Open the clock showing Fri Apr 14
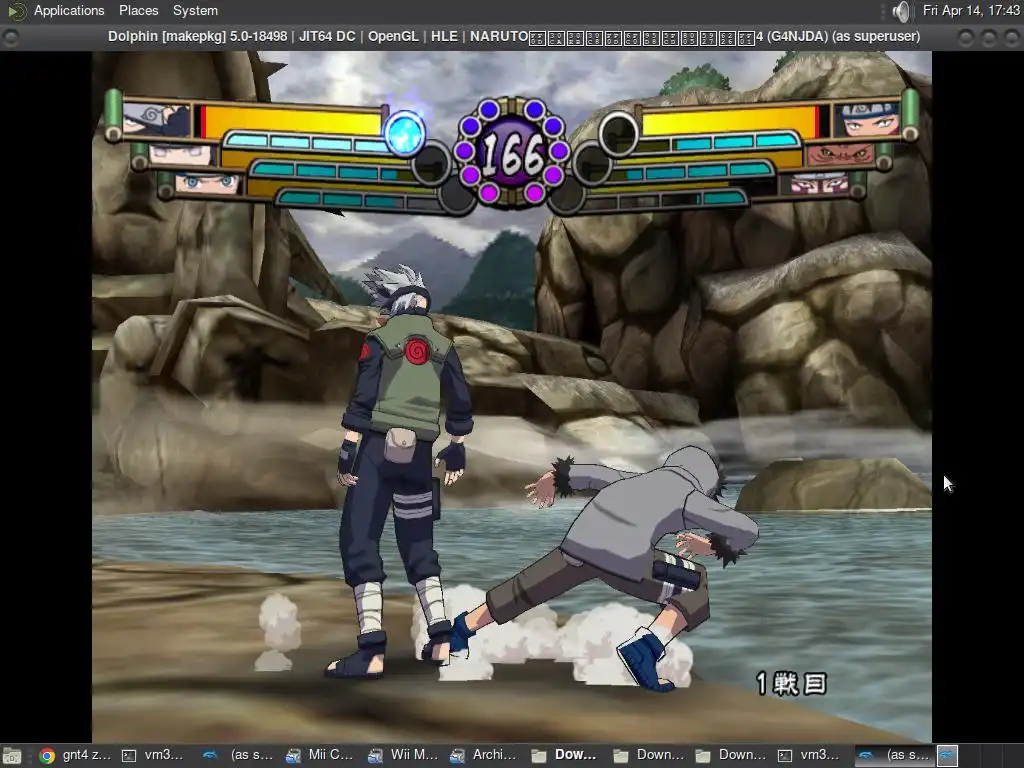 pyautogui.click(x=970, y=10)
